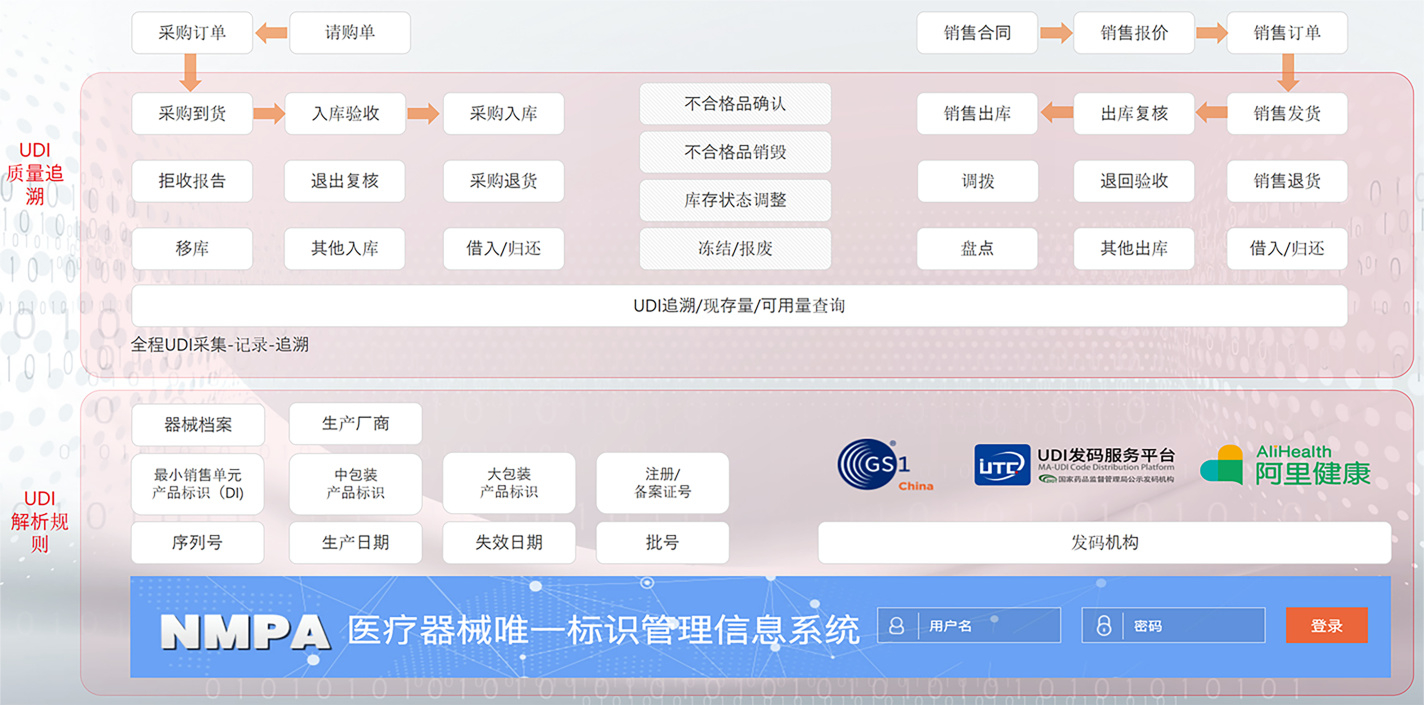Open the 库存状态调整 item

tap(735, 200)
